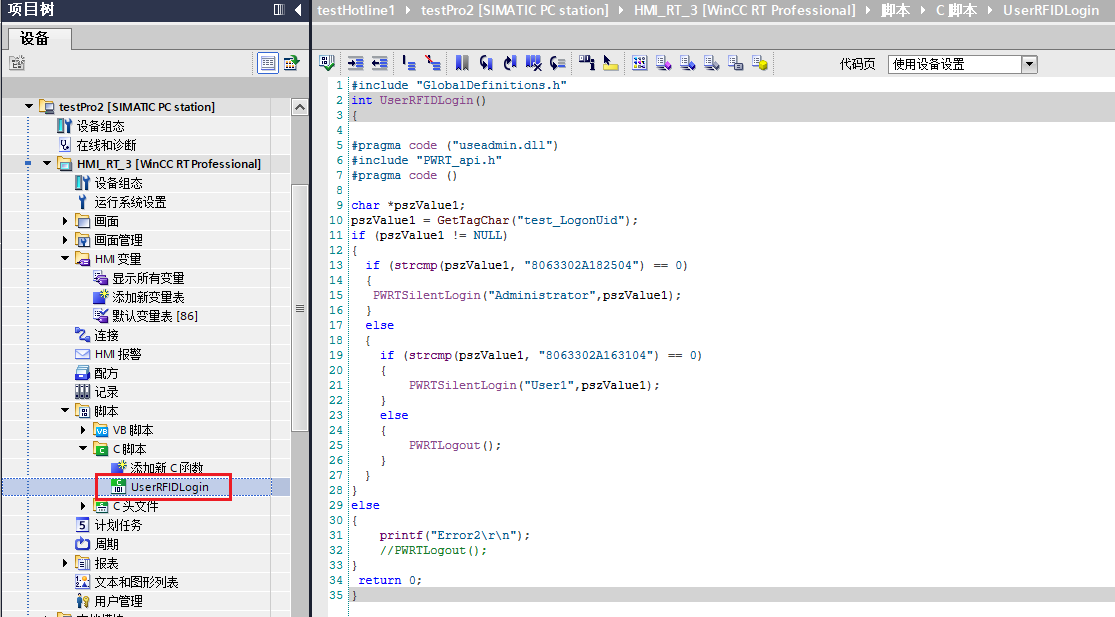The height and width of the screenshot is (617, 1115).
Task: Open the 代码页 dropdown list
Action: (x=1029, y=64)
